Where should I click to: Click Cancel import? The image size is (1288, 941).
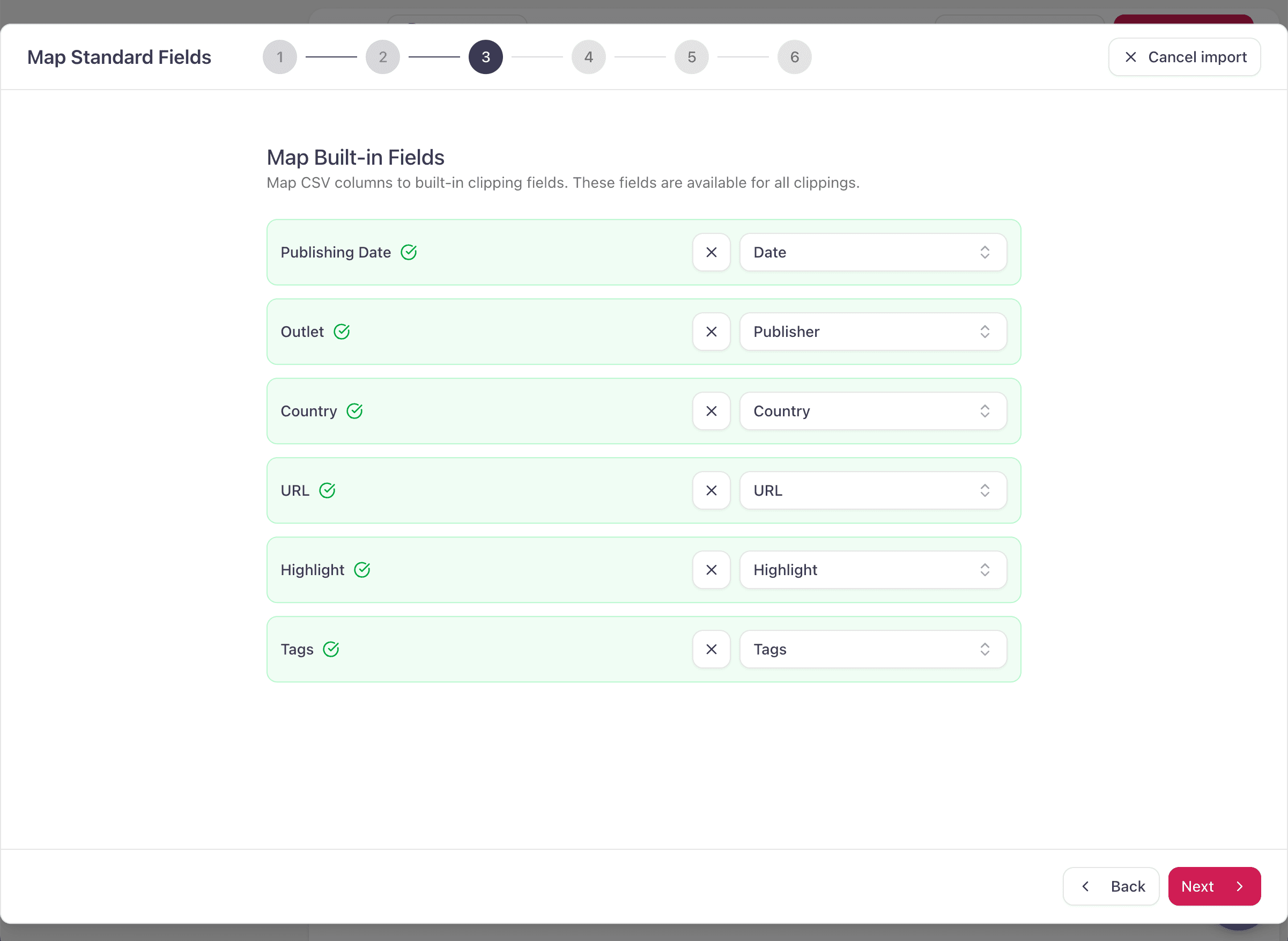(1184, 56)
